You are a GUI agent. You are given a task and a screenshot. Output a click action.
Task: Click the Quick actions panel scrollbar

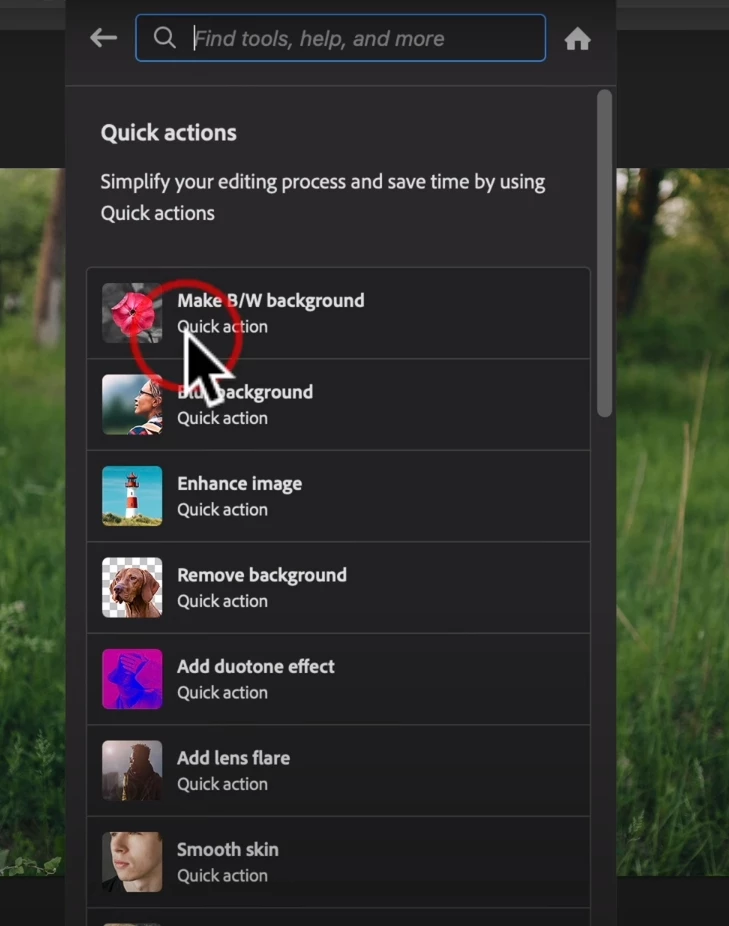[x=604, y=253]
